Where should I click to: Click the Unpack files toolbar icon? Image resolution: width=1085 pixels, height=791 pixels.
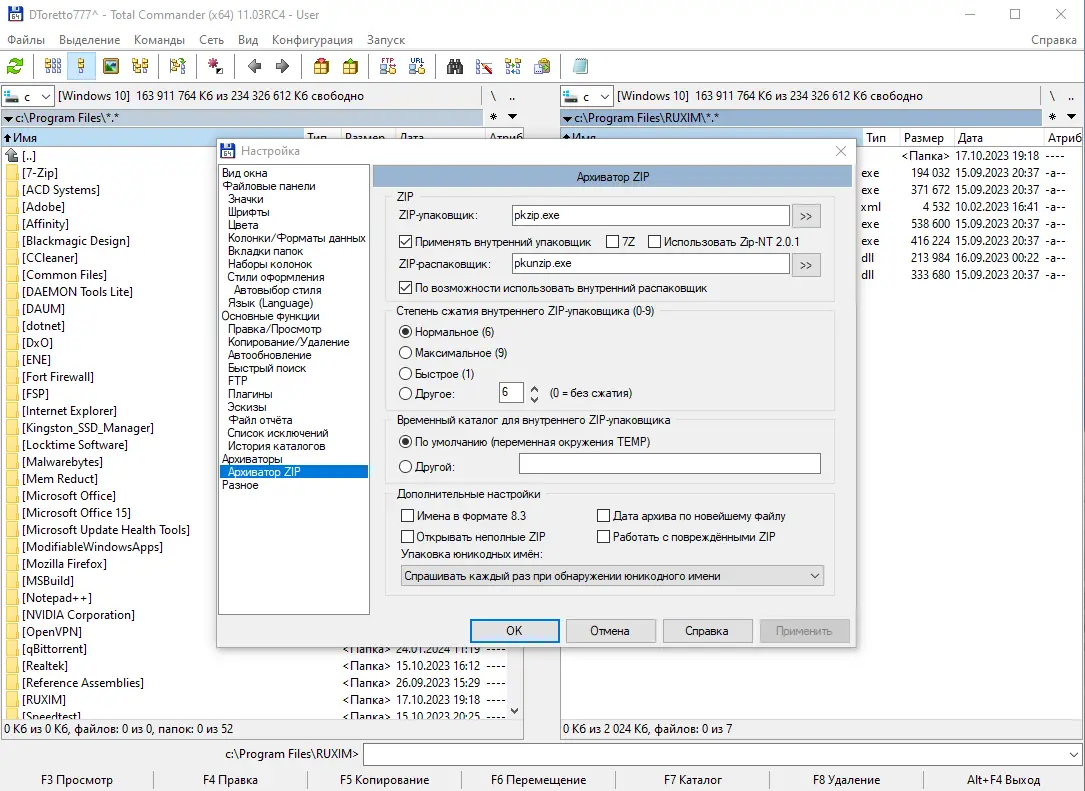click(348, 66)
